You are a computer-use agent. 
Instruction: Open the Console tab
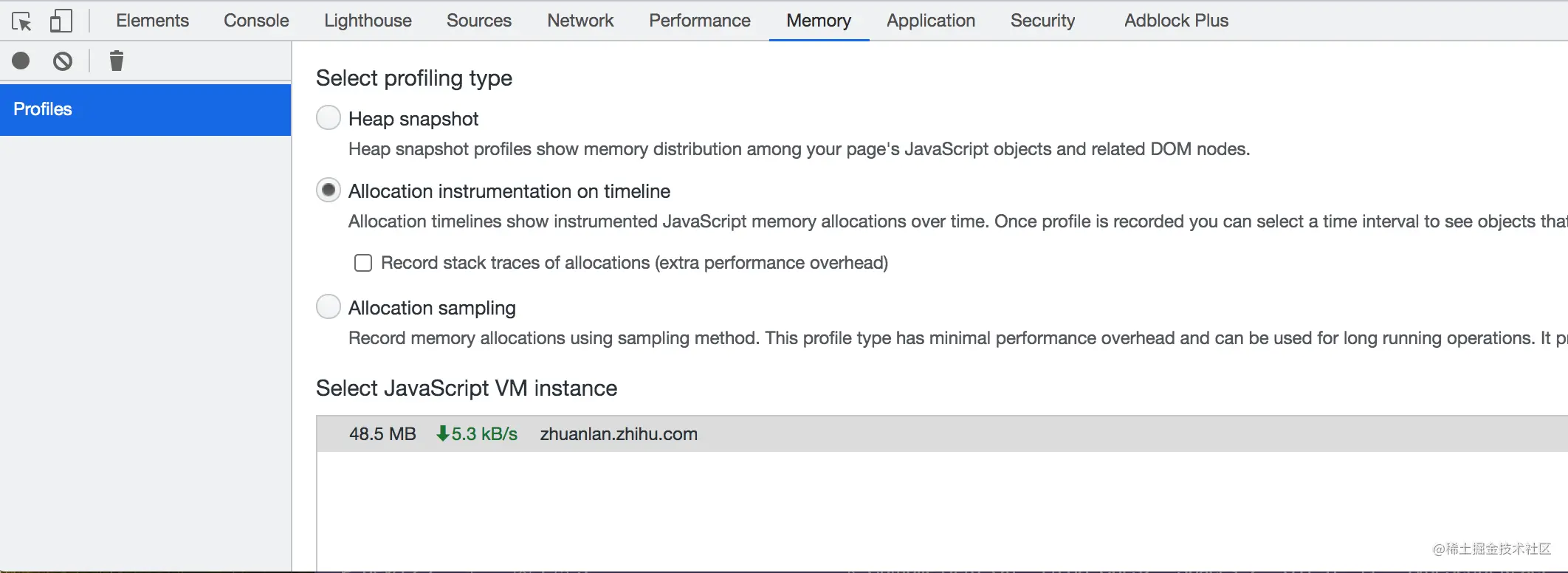[256, 21]
